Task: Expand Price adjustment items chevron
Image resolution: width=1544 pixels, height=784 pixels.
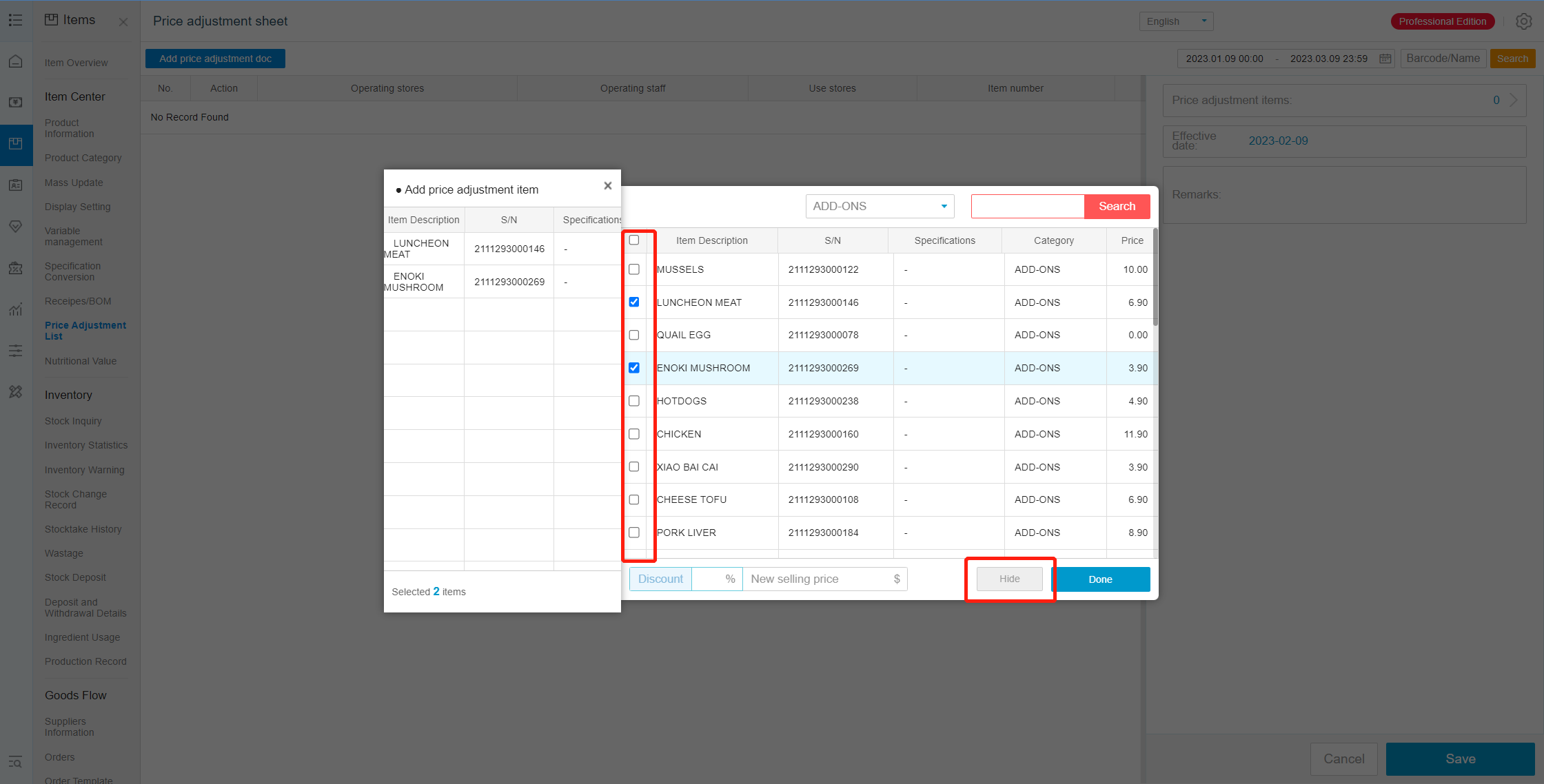Action: tap(1513, 101)
